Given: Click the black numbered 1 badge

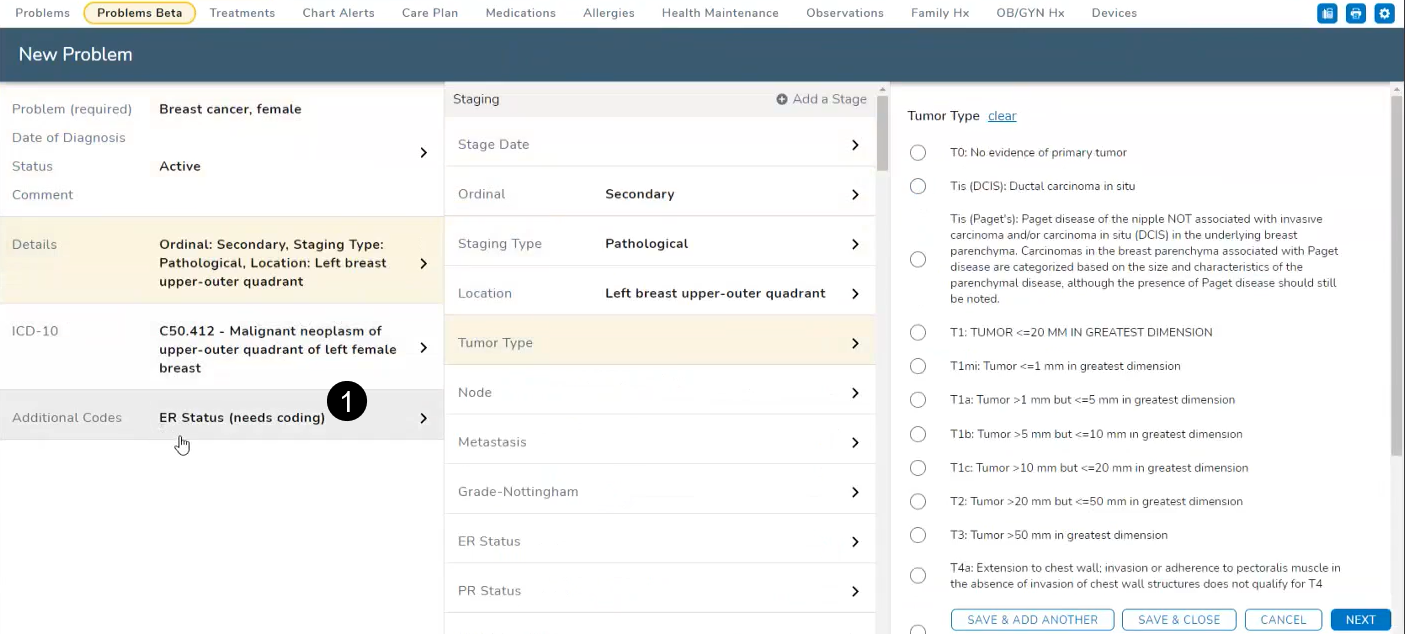Looking at the screenshot, I should pos(347,401).
